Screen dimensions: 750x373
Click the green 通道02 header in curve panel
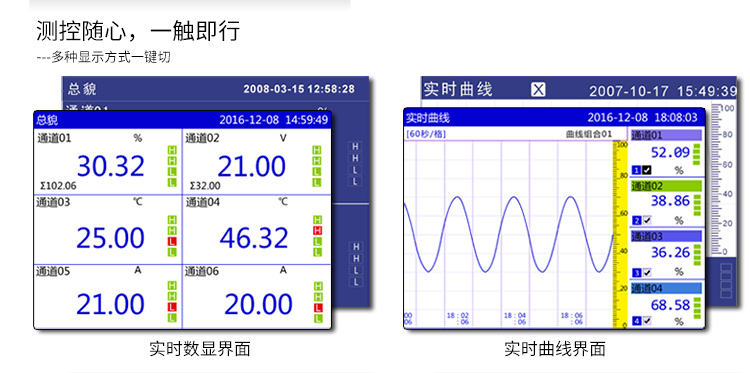pyautogui.click(x=666, y=186)
